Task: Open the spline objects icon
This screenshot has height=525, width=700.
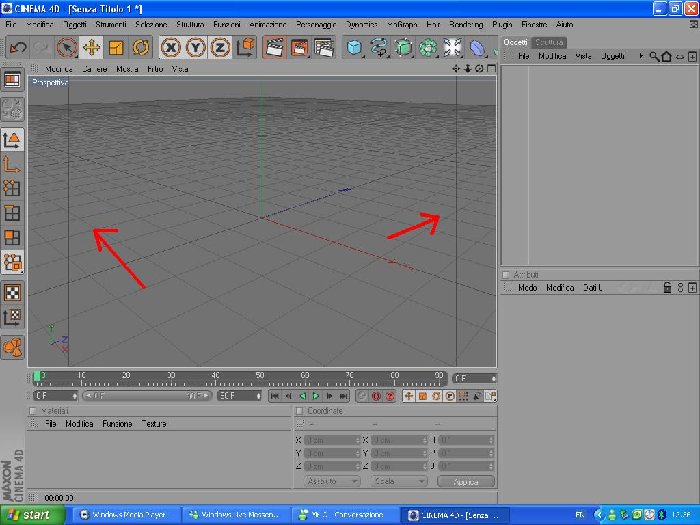Action: [x=379, y=47]
